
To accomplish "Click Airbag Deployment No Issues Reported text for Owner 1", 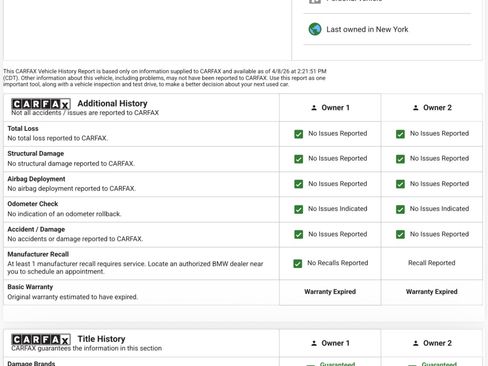I will [338, 184].
